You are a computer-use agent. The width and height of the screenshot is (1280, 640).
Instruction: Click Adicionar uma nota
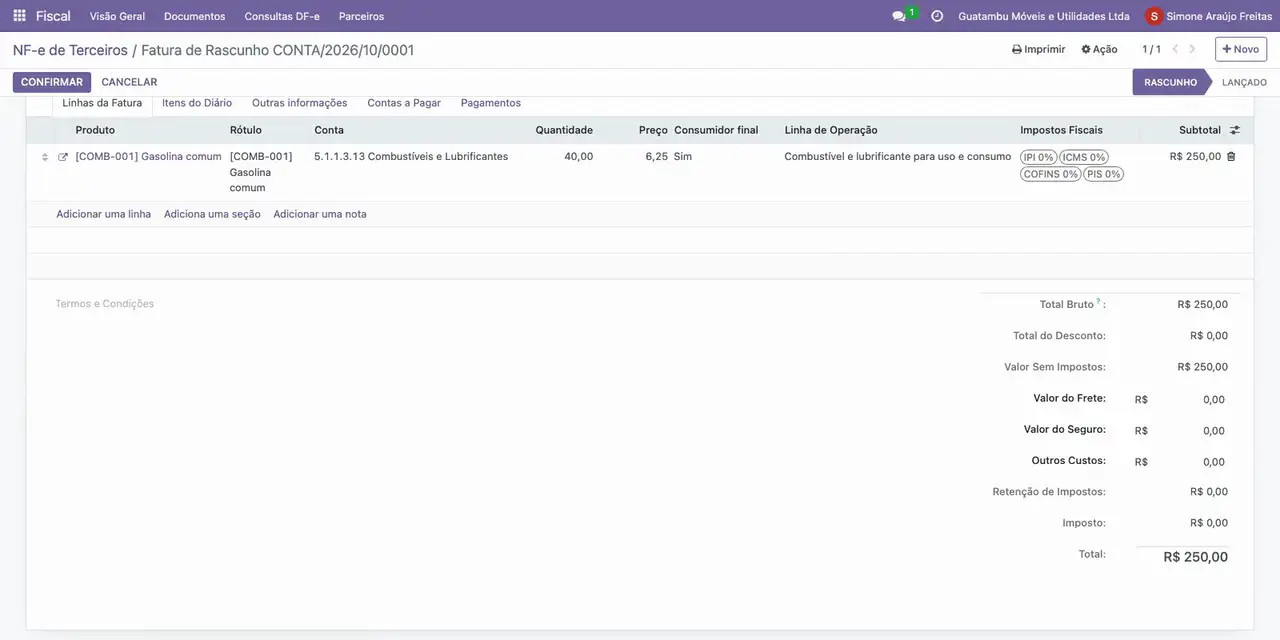coord(320,214)
